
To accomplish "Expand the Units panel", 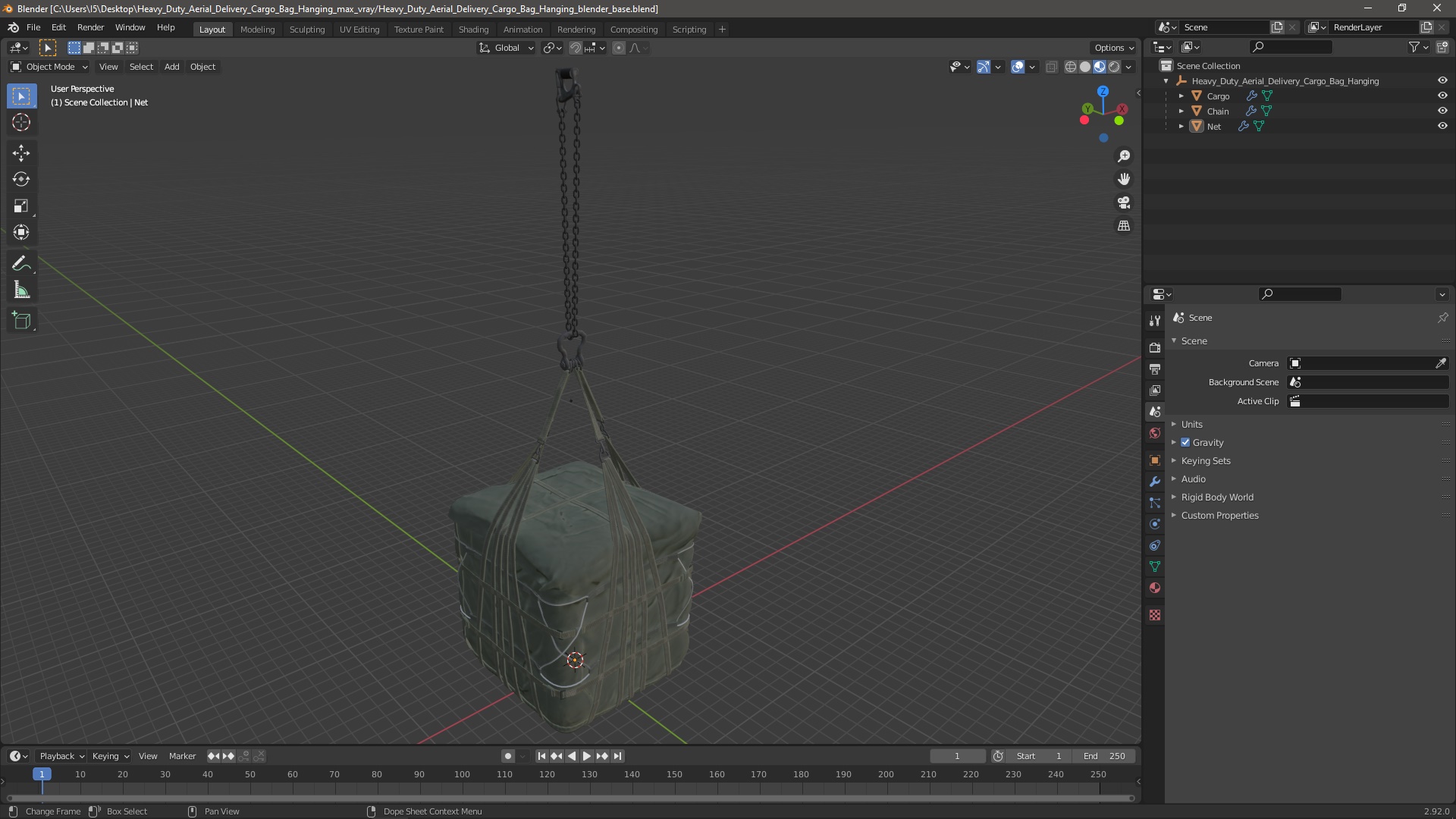I will tap(1191, 424).
